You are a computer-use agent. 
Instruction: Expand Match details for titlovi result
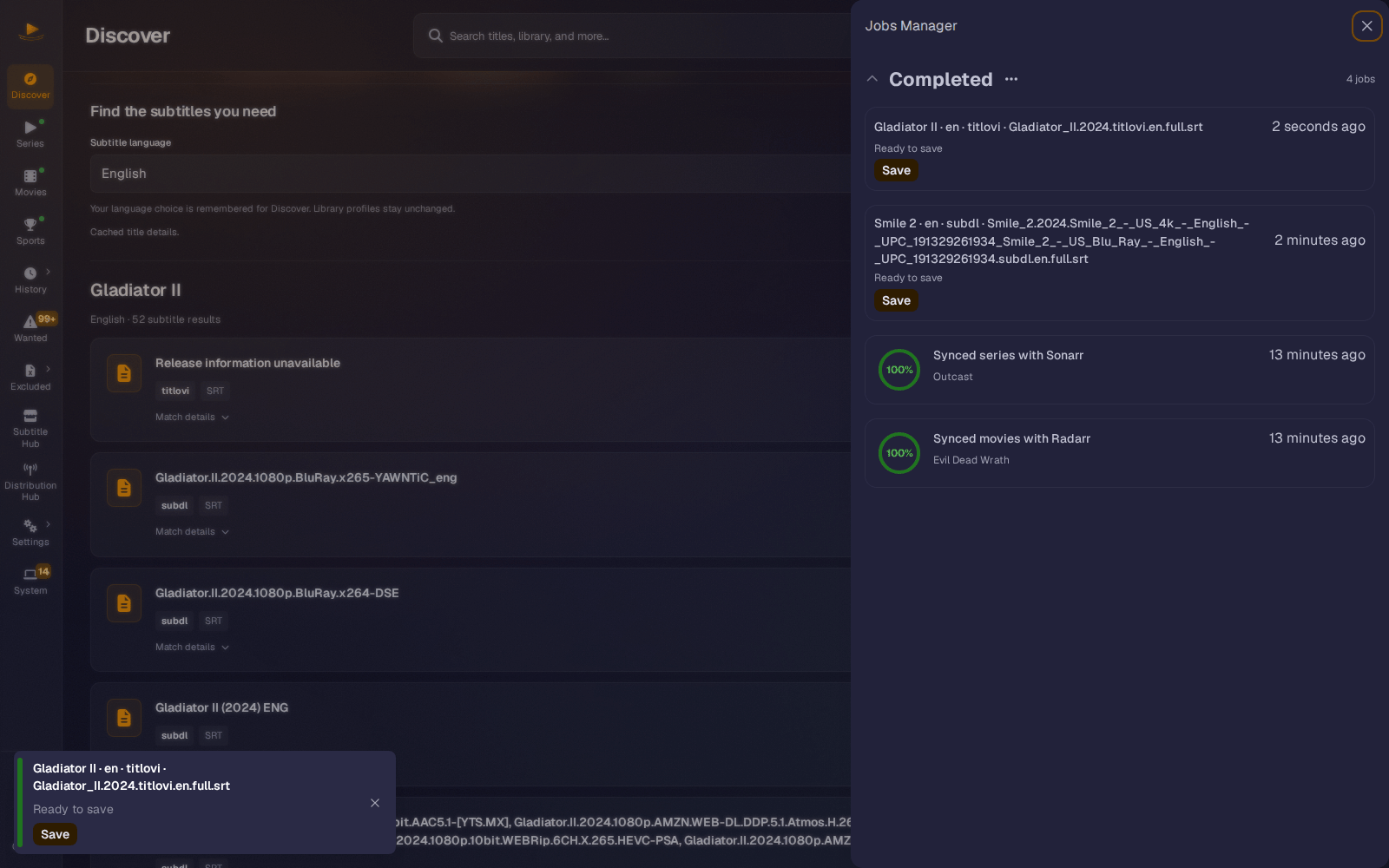click(192, 418)
